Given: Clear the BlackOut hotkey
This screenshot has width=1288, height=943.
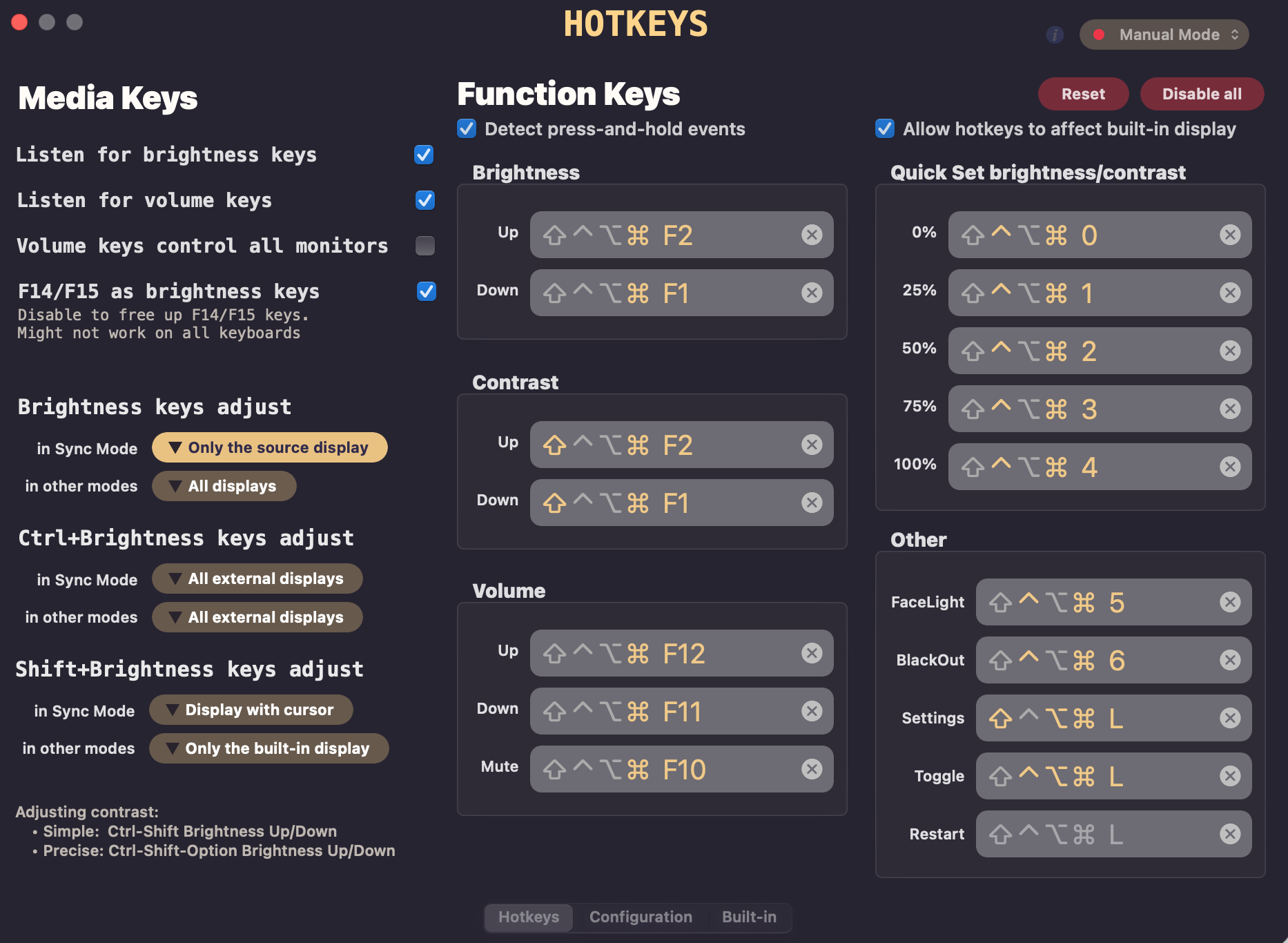Looking at the screenshot, I should tap(1229, 660).
